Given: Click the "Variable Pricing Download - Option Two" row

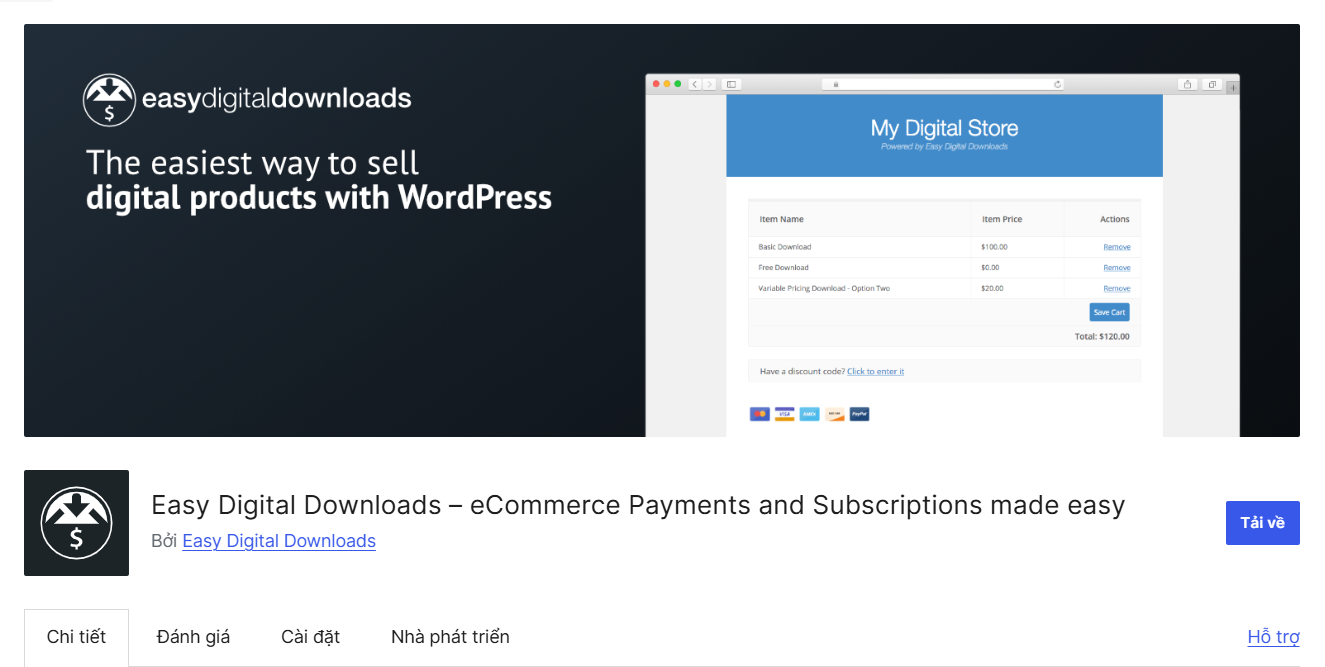Looking at the screenshot, I should tap(944, 288).
